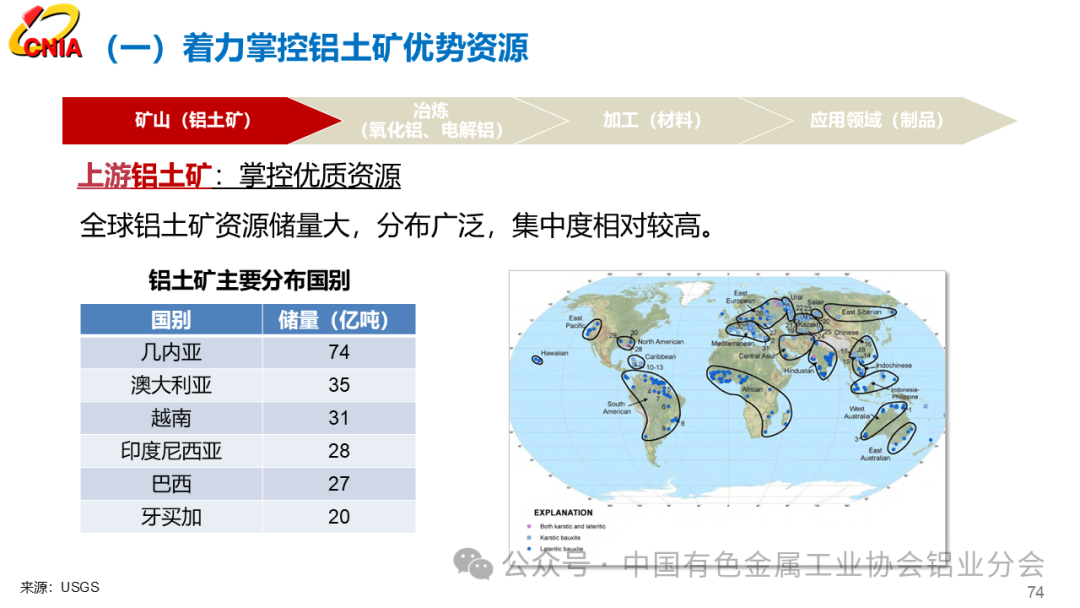Click the West Australia label on map
This screenshot has height=608, width=1080.
[857, 412]
